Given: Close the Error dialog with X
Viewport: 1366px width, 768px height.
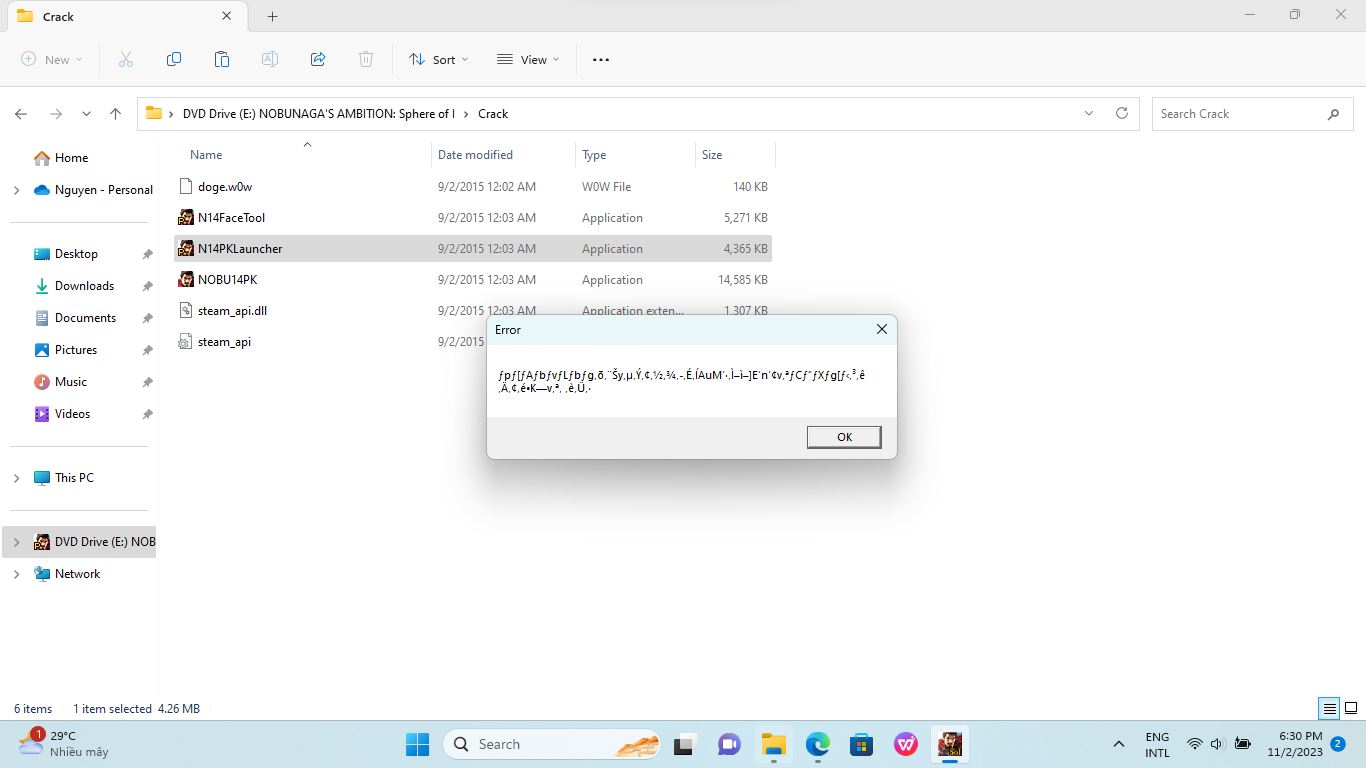Looking at the screenshot, I should click(x=881, y=329).
